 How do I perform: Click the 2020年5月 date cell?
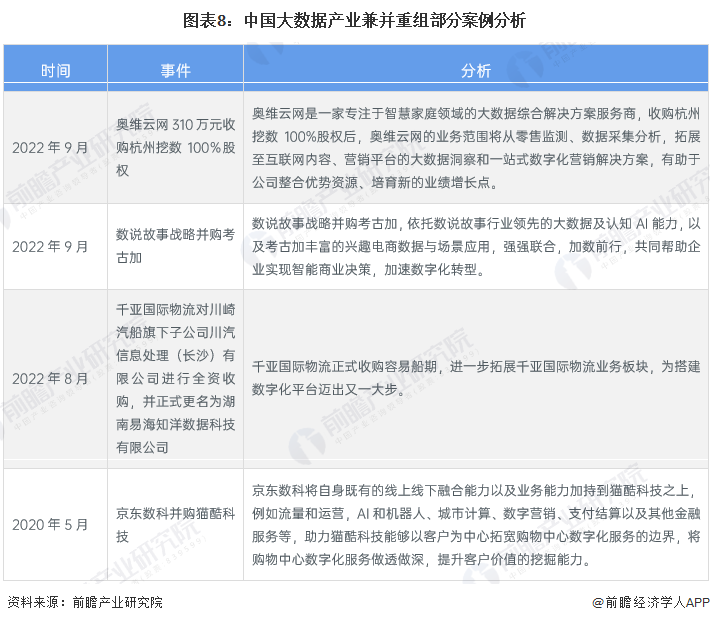[50, 525]
